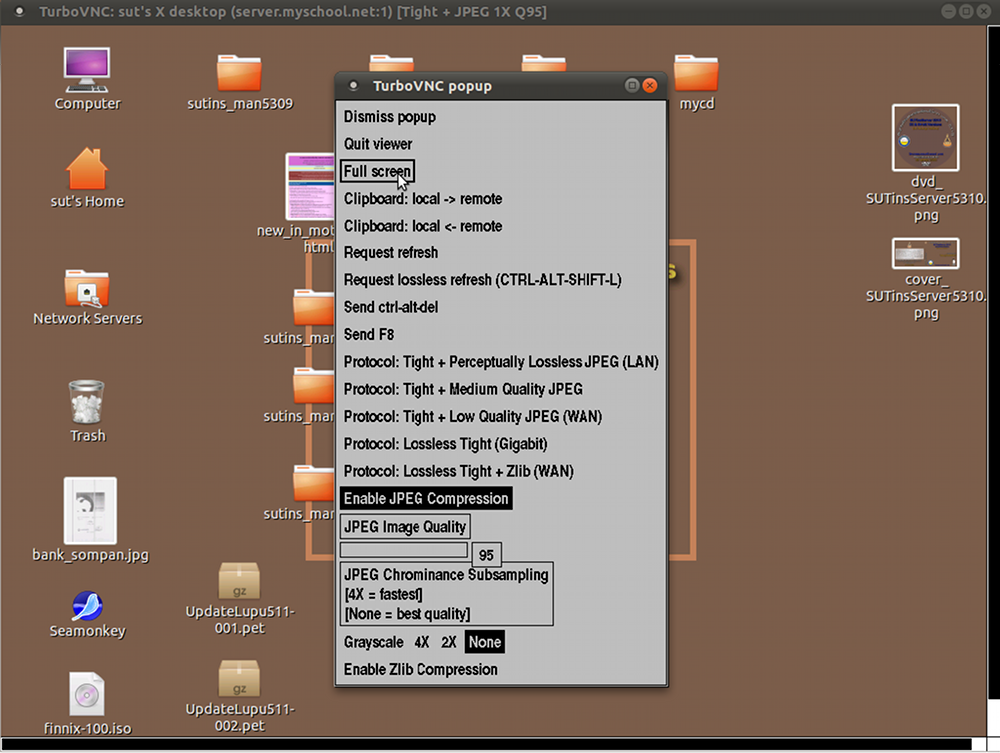Click the JPEG Image Quality slider bar

click(404, 550)
